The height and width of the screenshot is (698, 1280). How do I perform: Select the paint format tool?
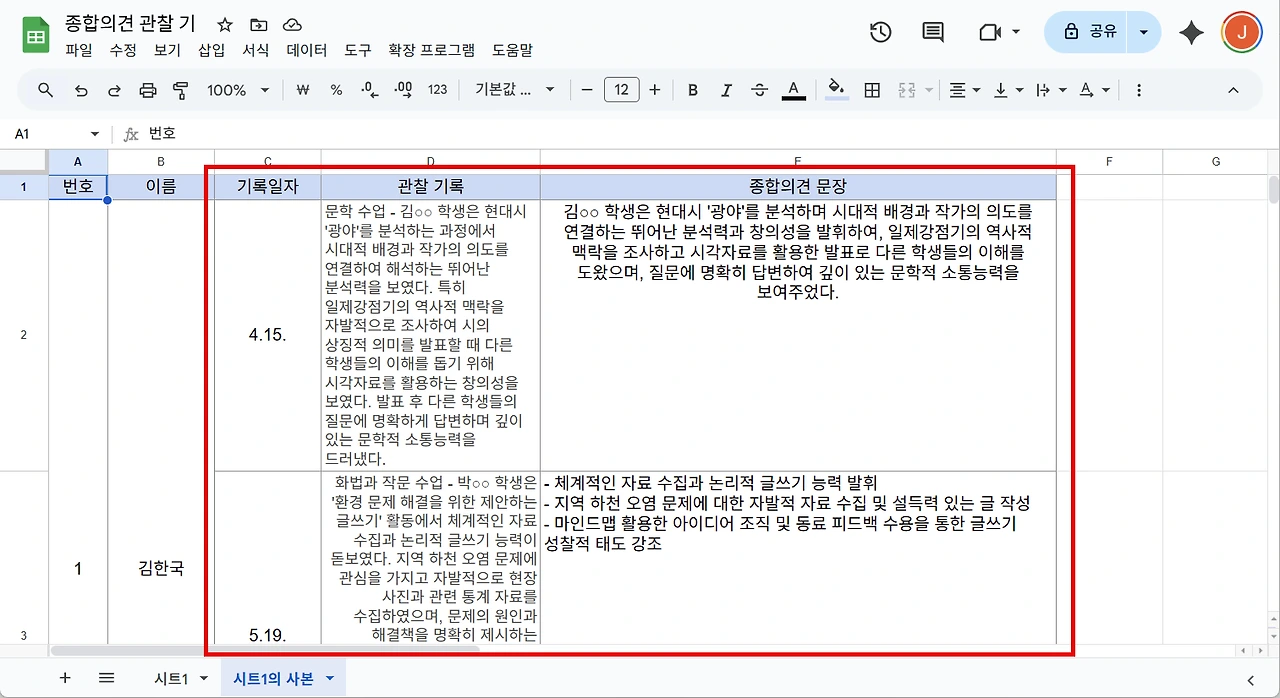click(x=181, y=90)
